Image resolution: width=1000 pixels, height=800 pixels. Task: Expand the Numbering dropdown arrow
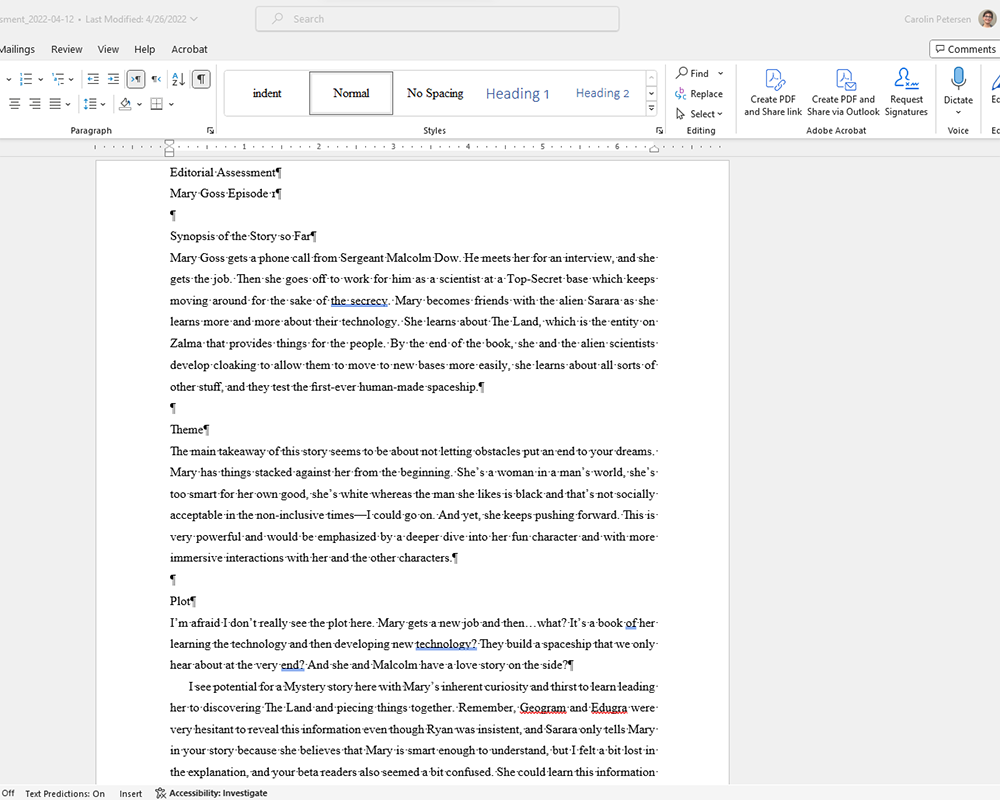[x=40, y=80]
